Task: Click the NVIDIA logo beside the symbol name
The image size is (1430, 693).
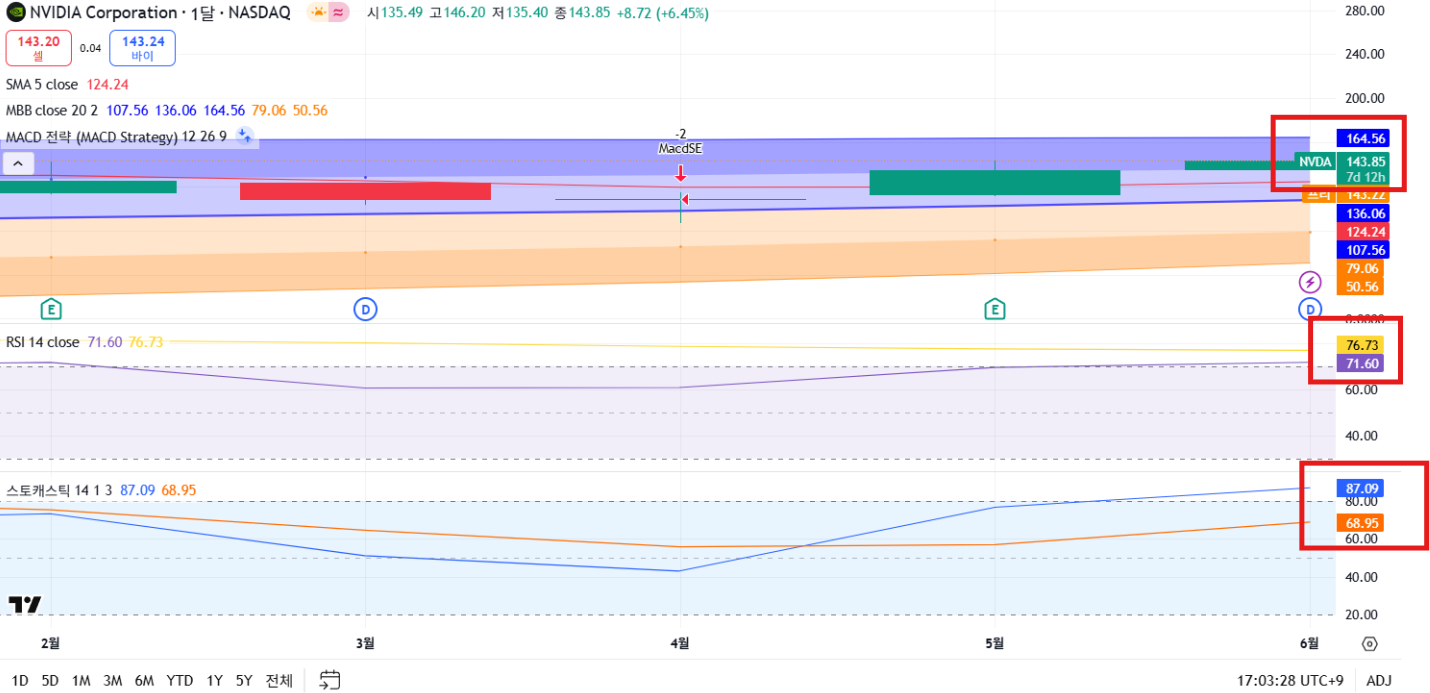Action: point(16,13)
